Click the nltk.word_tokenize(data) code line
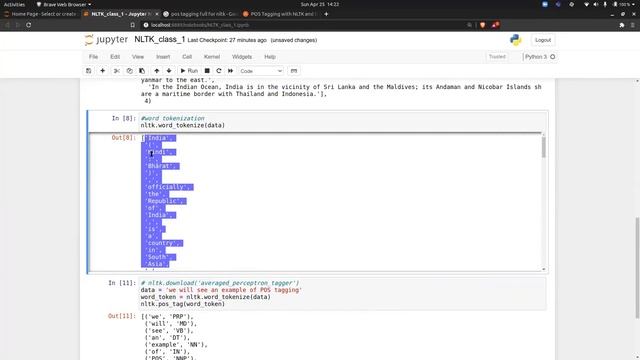This screenshot has height=360, width=640. 182,125
